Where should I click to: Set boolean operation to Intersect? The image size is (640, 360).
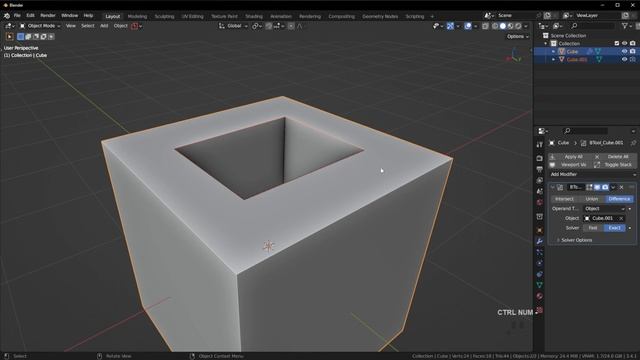click(564, 199)
